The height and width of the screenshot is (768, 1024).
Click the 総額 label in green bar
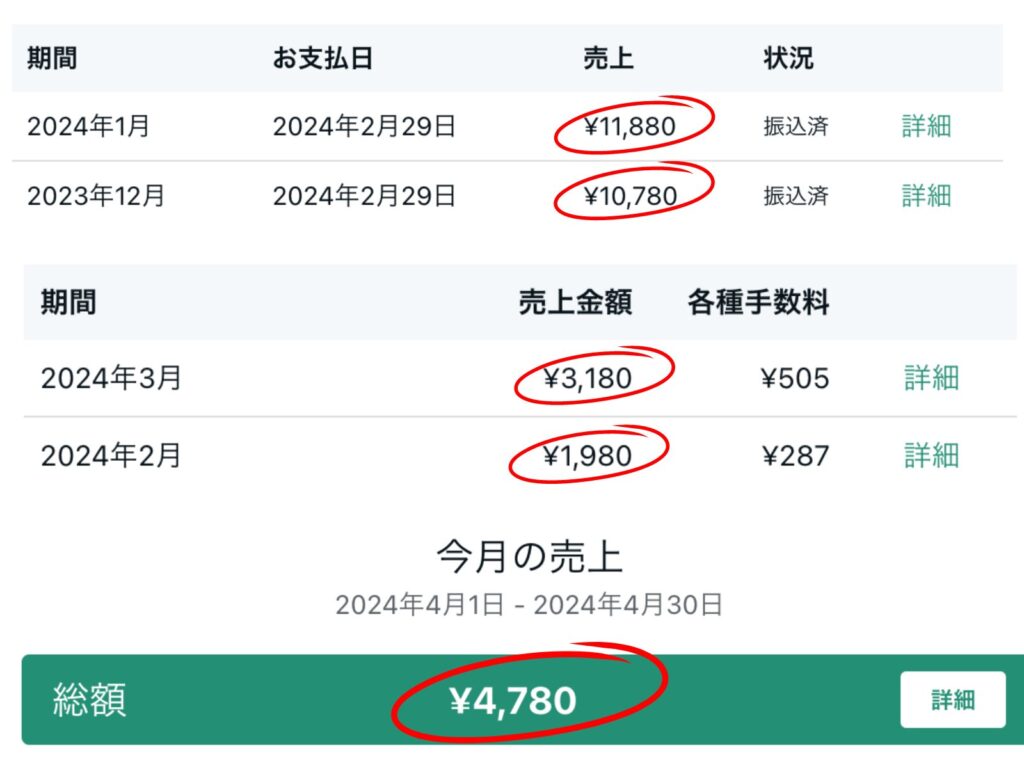[89, 699]
